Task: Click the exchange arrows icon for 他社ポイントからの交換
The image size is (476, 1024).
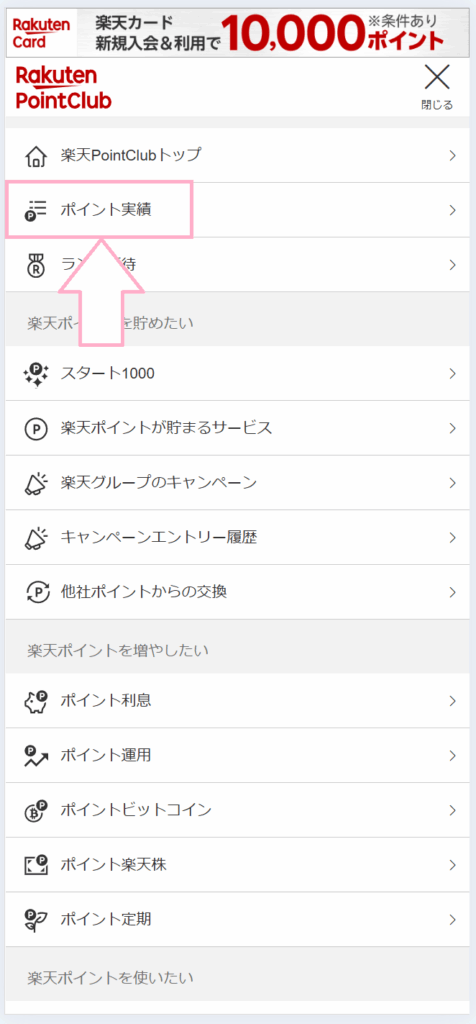Action: coord(37,592)
